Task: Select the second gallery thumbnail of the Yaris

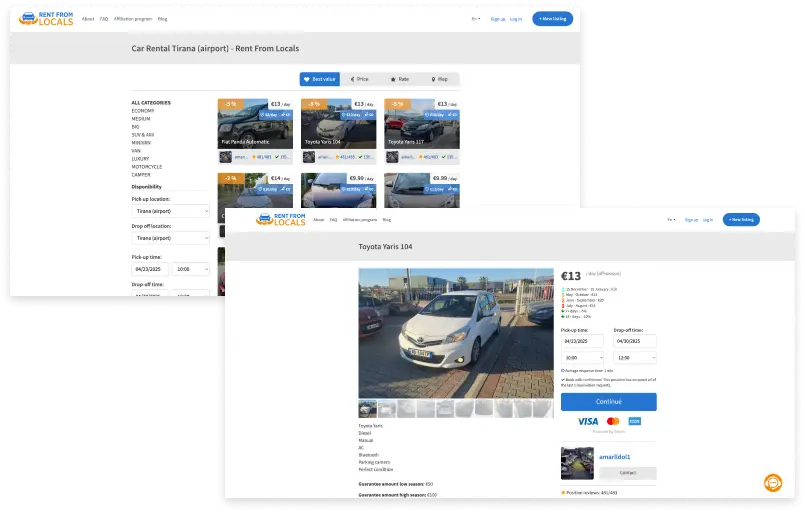Action: click(387, 409)
